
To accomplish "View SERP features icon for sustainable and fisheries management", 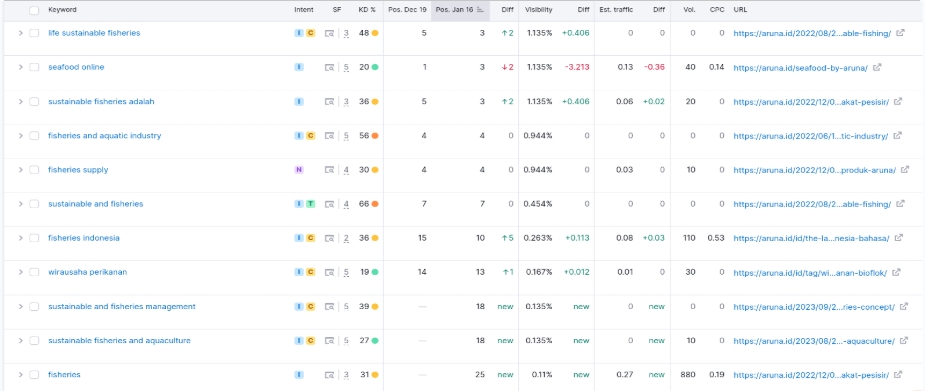I will pos(330,307).
